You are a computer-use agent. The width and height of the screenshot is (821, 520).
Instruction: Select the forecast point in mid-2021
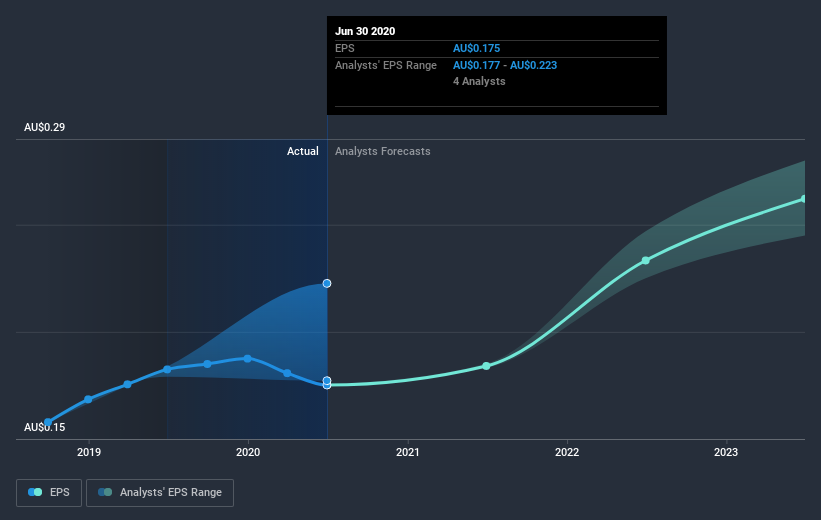(x=486, y=366)
